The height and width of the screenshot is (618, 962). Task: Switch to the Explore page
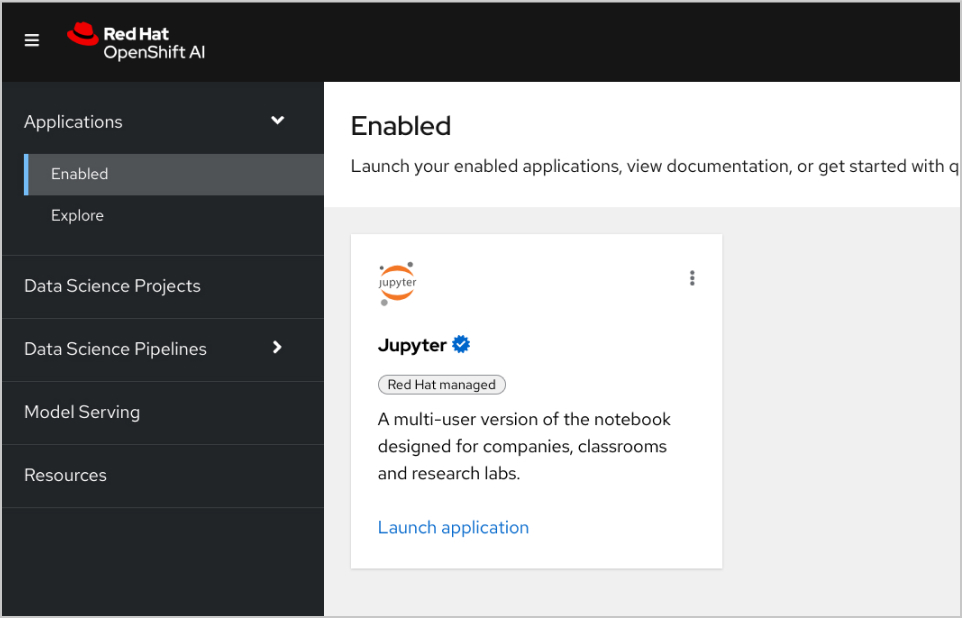pos(77,215)
